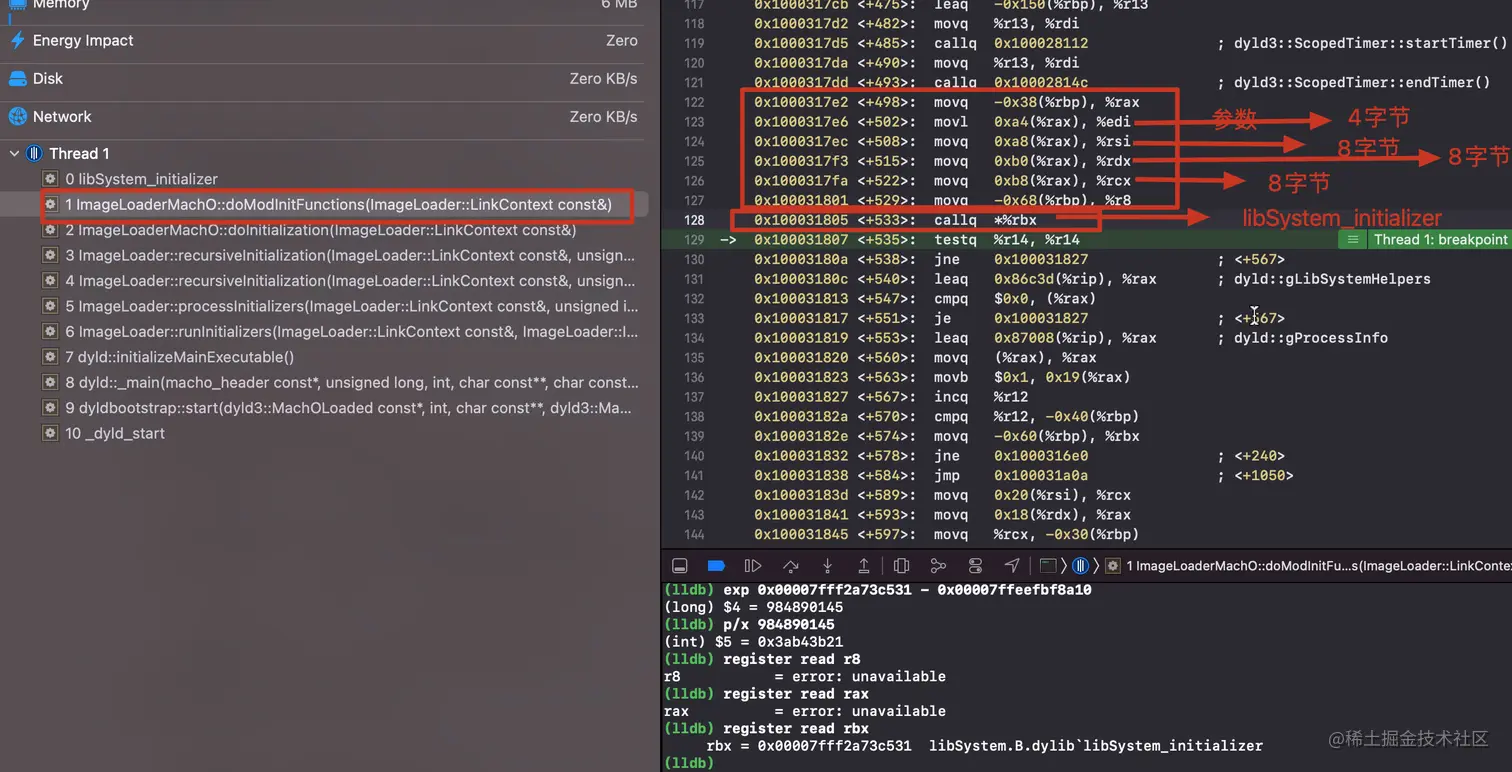Image resolution: width=1512 pixels, height=772 pixels.
Task: Open the Debug View Hierarchy tool
Action: tap(901, 566)
